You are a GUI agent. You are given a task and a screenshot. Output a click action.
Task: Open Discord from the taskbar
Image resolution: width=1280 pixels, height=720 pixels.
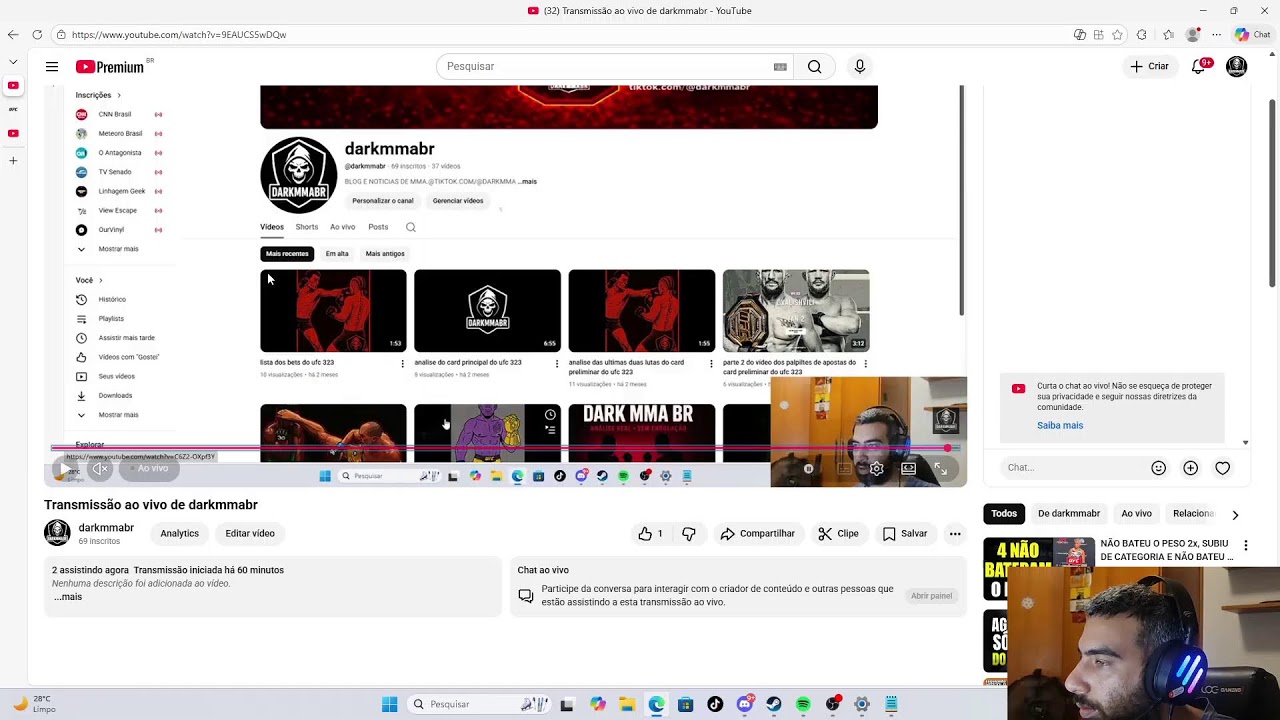coord(744,705)
